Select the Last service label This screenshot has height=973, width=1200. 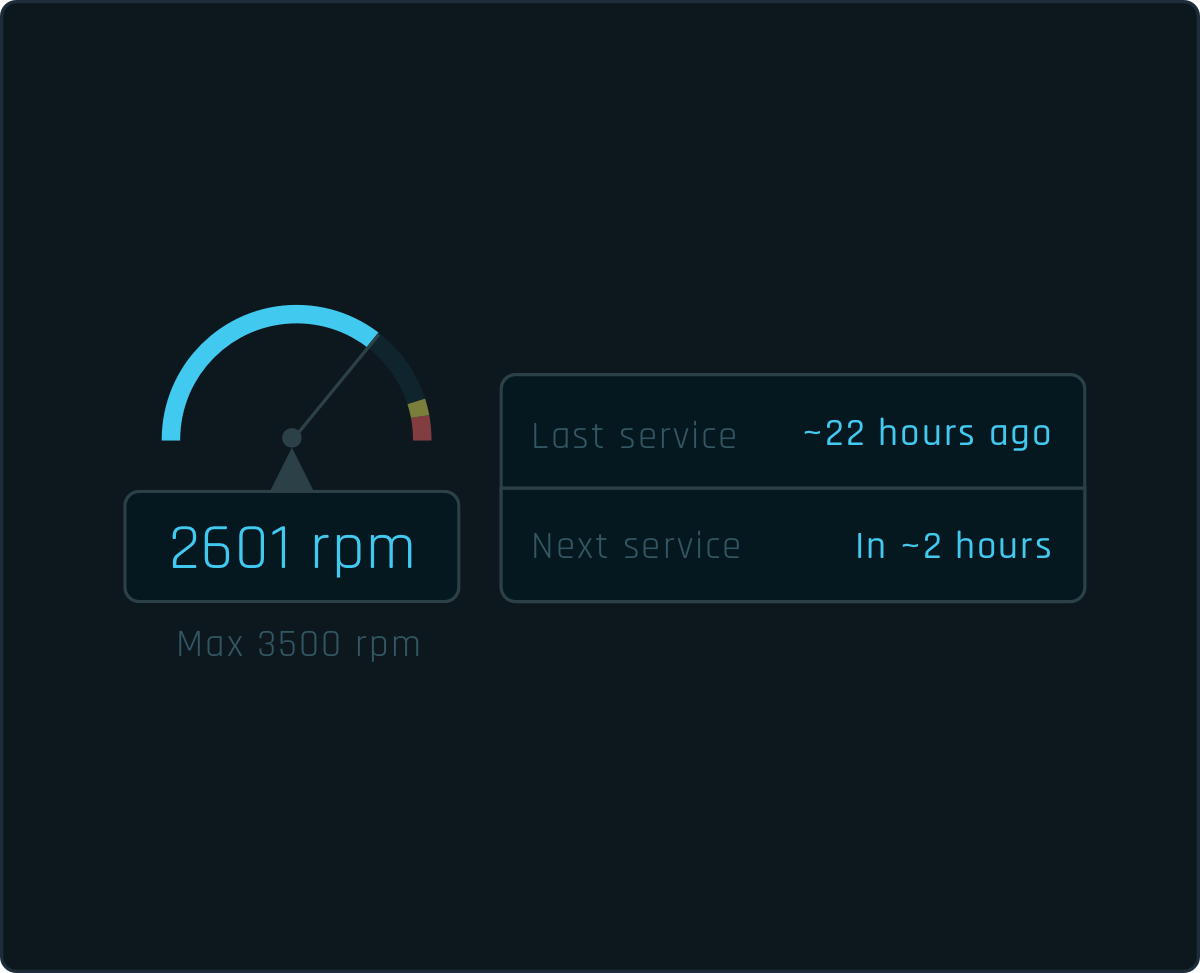tap(634, 436)
